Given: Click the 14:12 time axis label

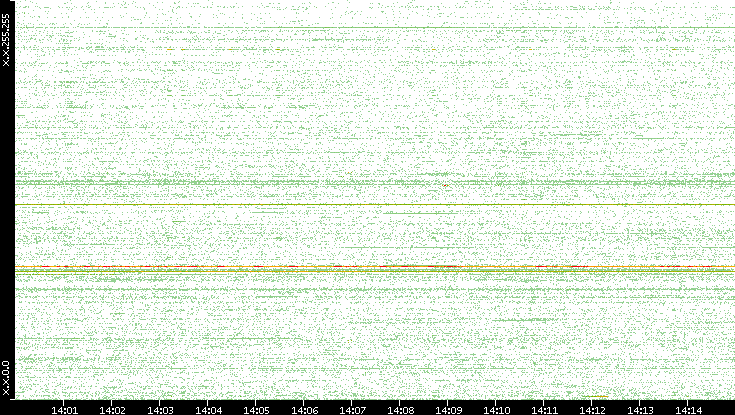Looking at the screenshot, I should [592, 411].
